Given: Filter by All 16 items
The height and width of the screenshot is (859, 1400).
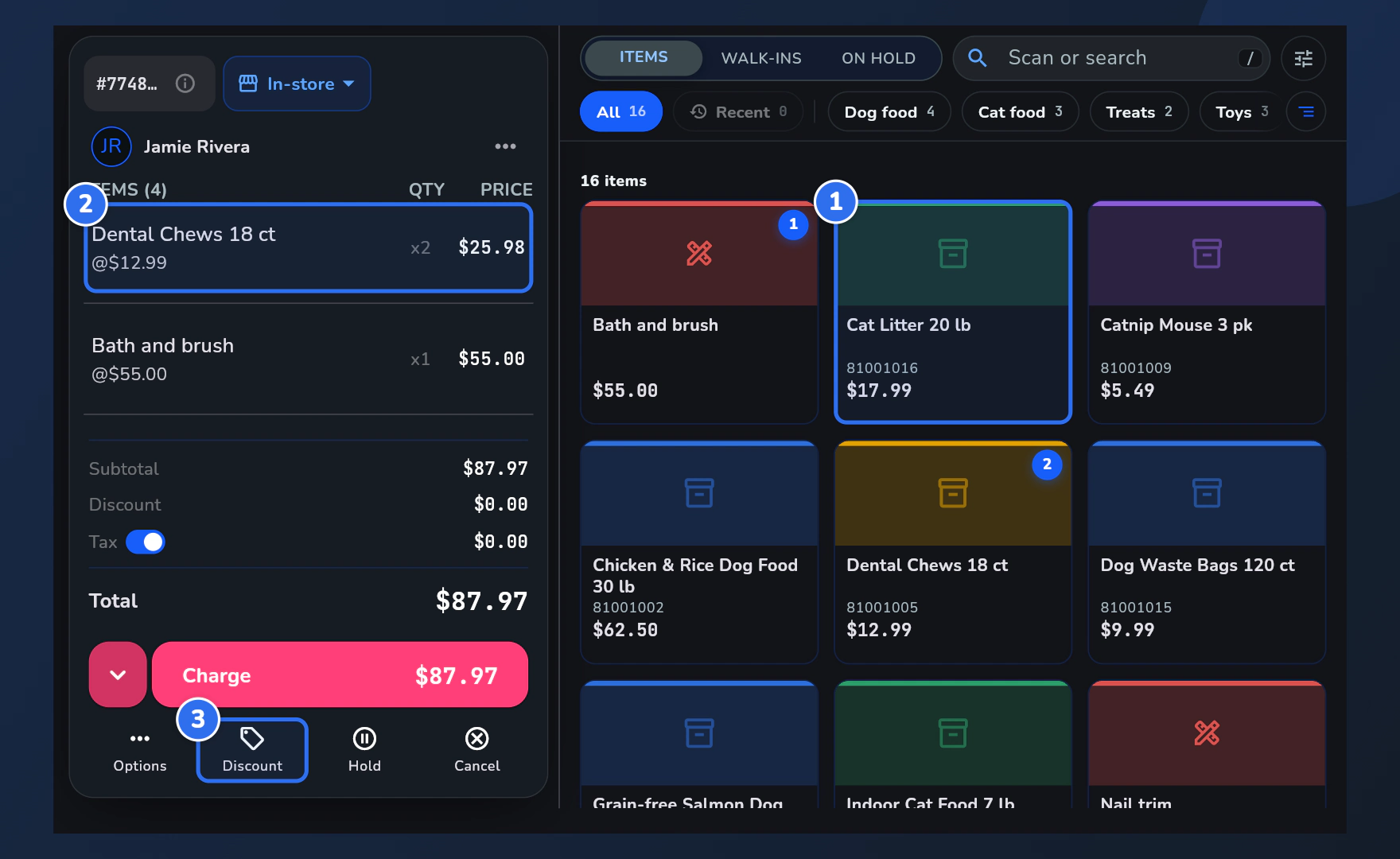Looking at the screenshot, I should [621, 112].
